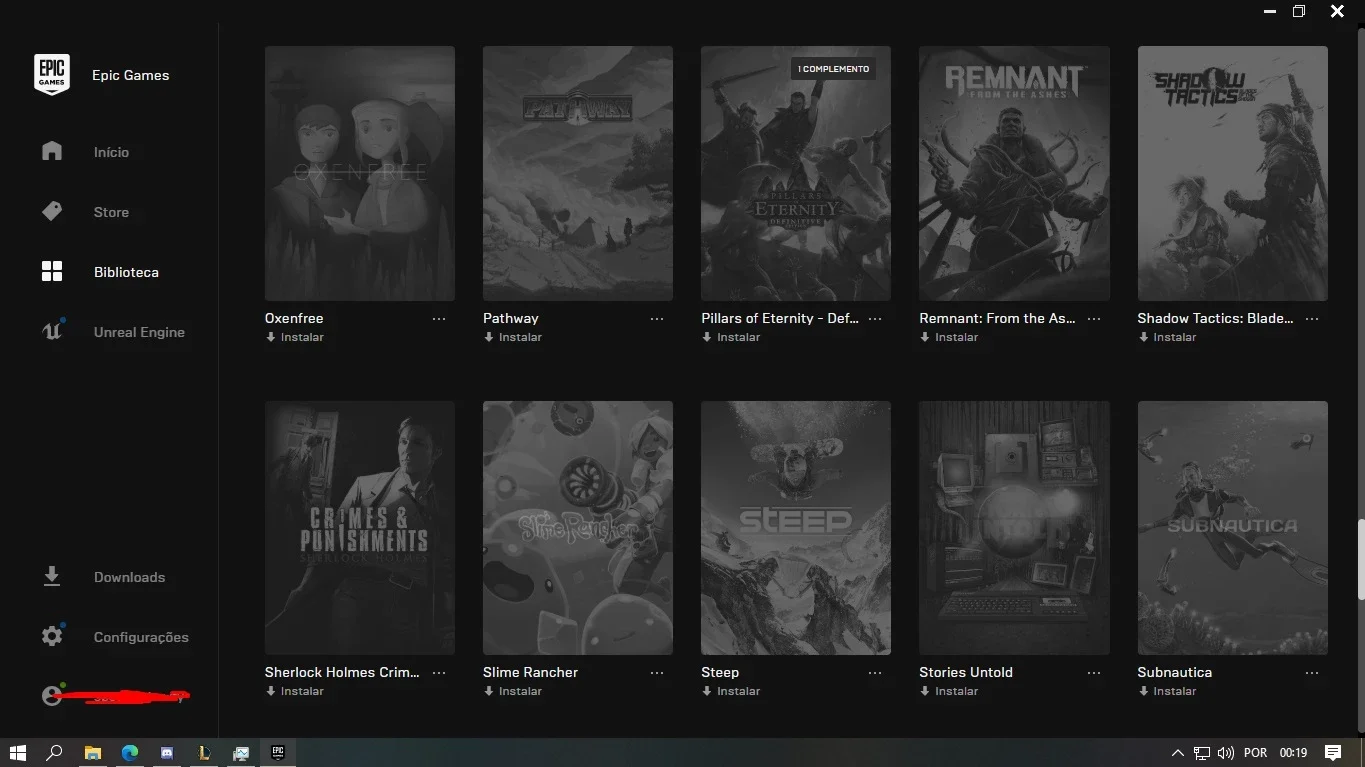Click the Stories Untold title text

pyautogui.click(x=966, y=672)
